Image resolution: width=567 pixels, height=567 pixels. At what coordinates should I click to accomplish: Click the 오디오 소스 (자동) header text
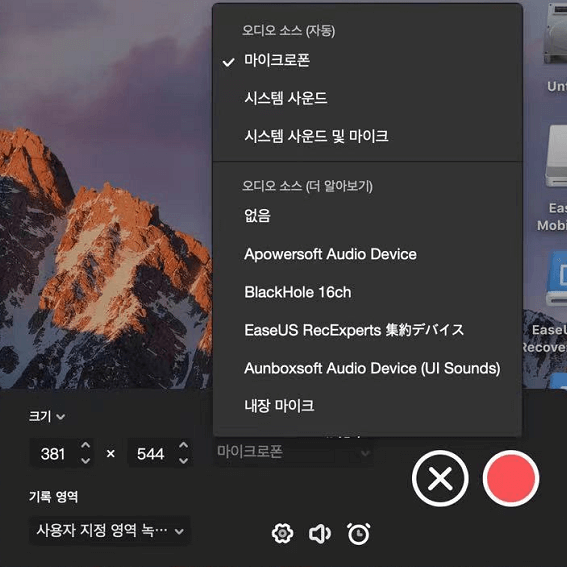(289, 31)
